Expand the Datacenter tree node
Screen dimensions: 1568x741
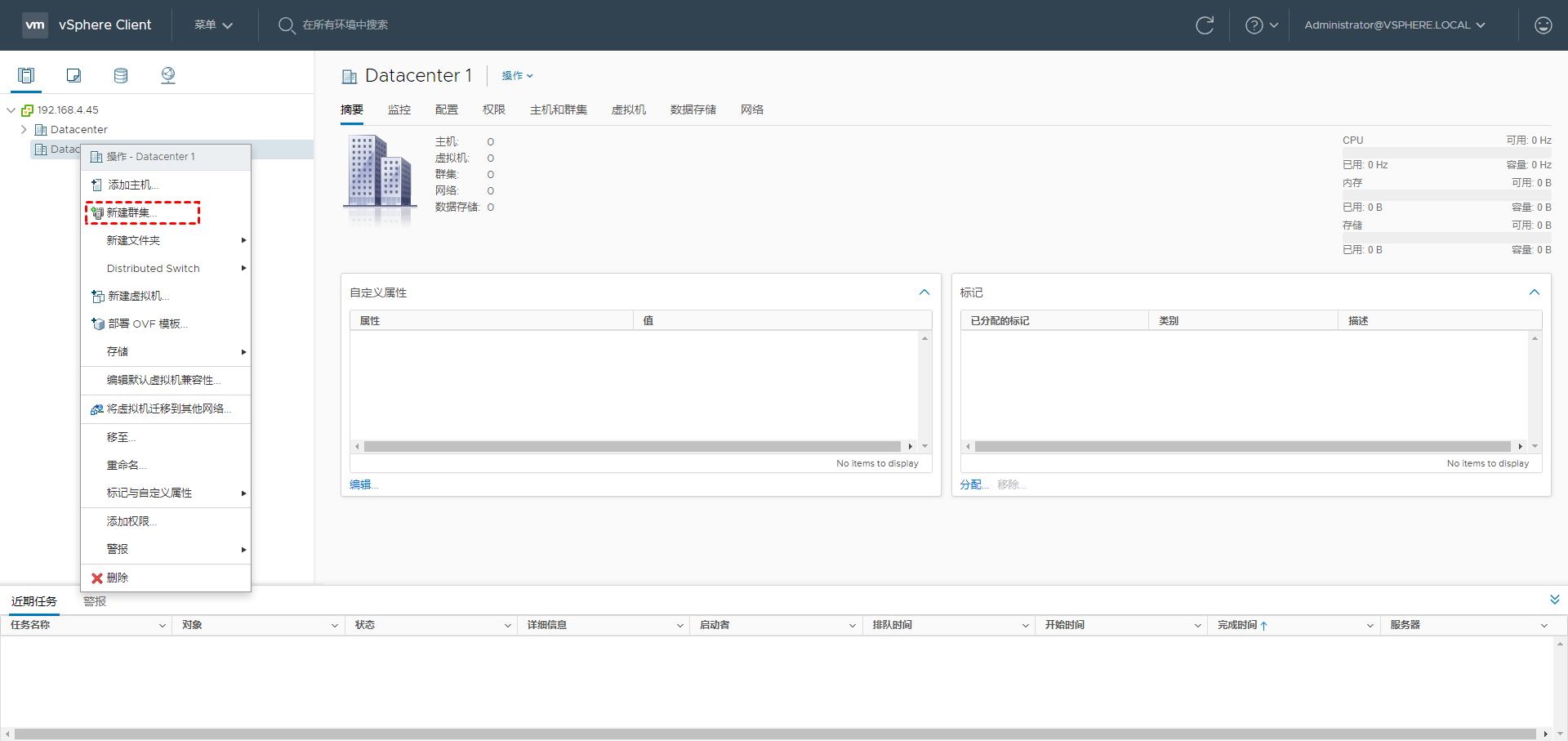click(x=24, y=129)
